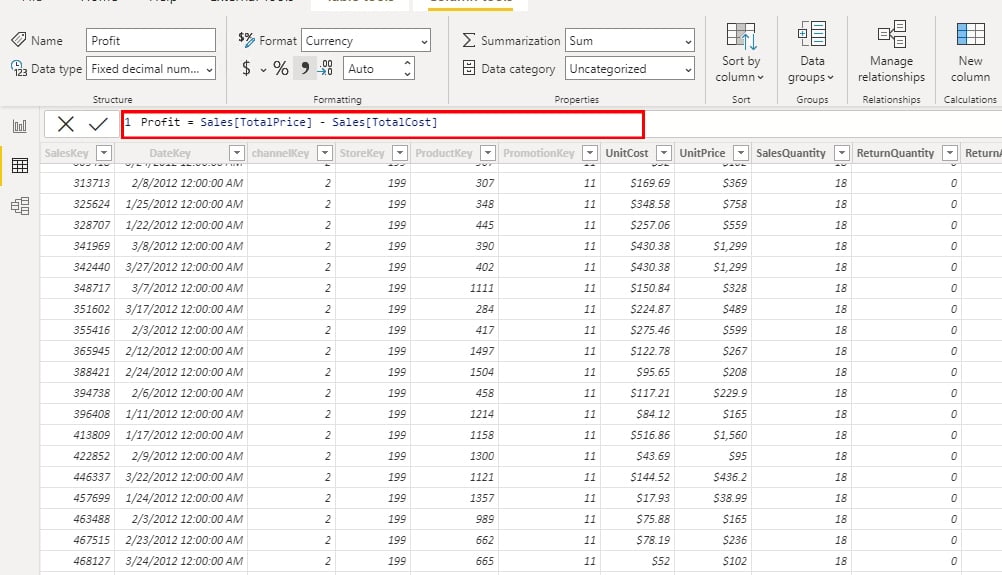Screen dimensions: 1002x575
Task: Click the decimal places icon
Action: (x=326, y=68)
